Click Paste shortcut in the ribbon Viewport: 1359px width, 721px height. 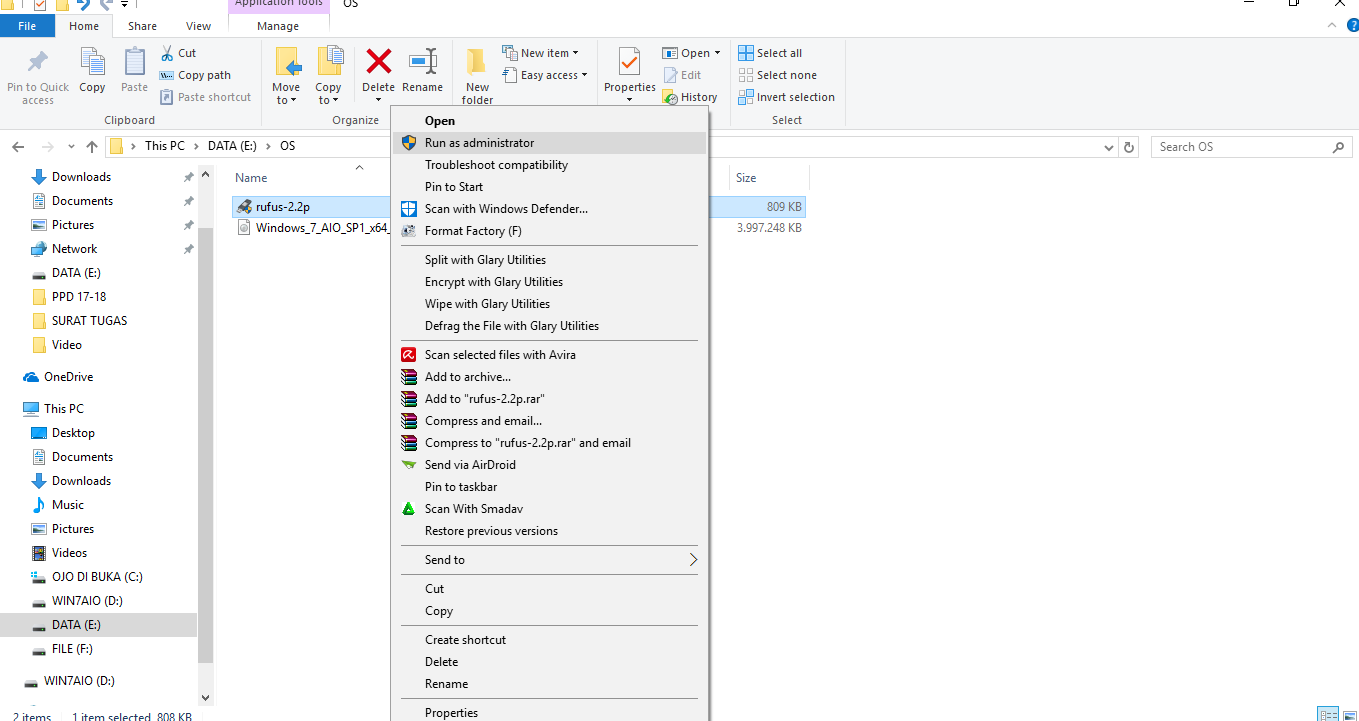pos(205,97)
